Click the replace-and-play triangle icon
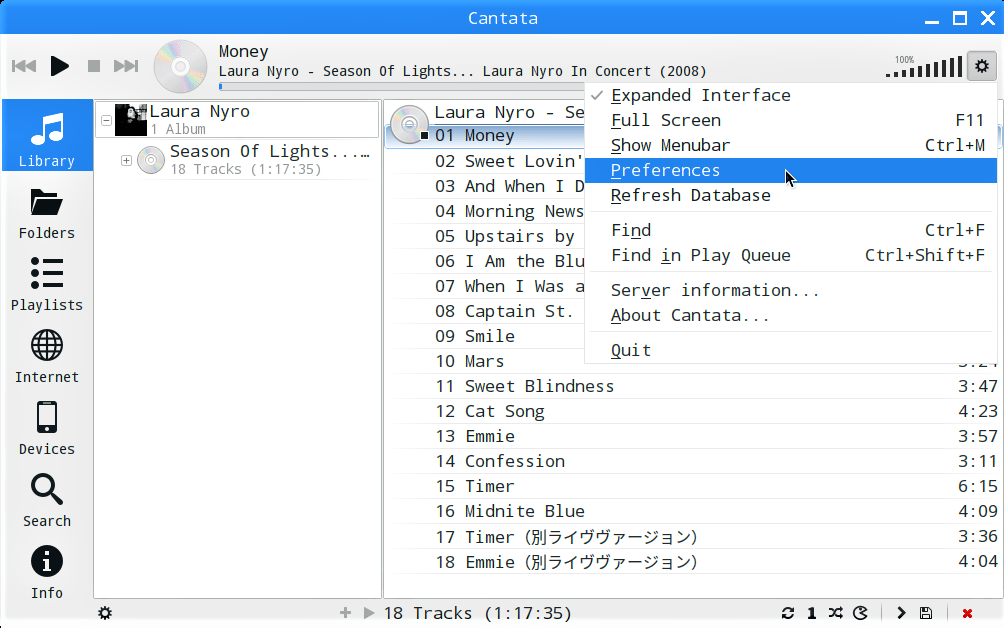The width and height of the screenshot is (1004, 628). click(x=369, y=613)
